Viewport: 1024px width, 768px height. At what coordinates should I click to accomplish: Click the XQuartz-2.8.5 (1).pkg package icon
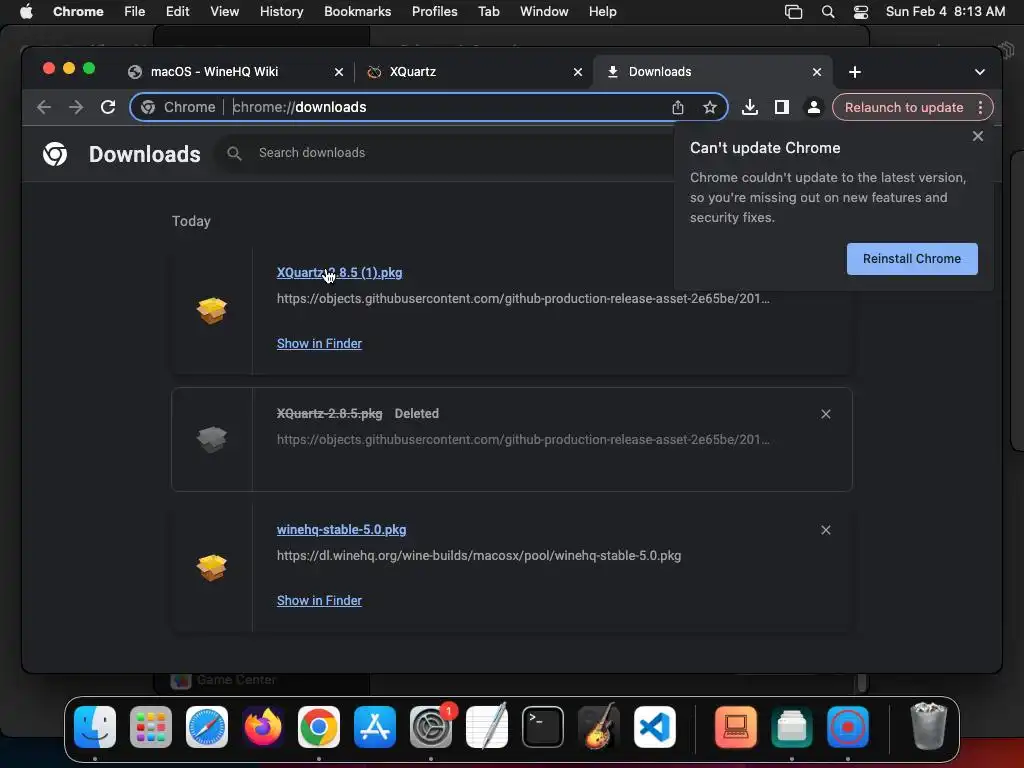coord(212,311)
